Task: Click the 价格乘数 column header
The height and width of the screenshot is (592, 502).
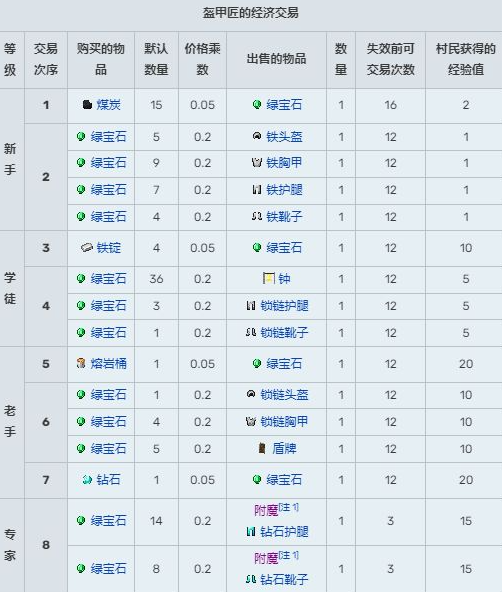Action: tap(202, 59)
